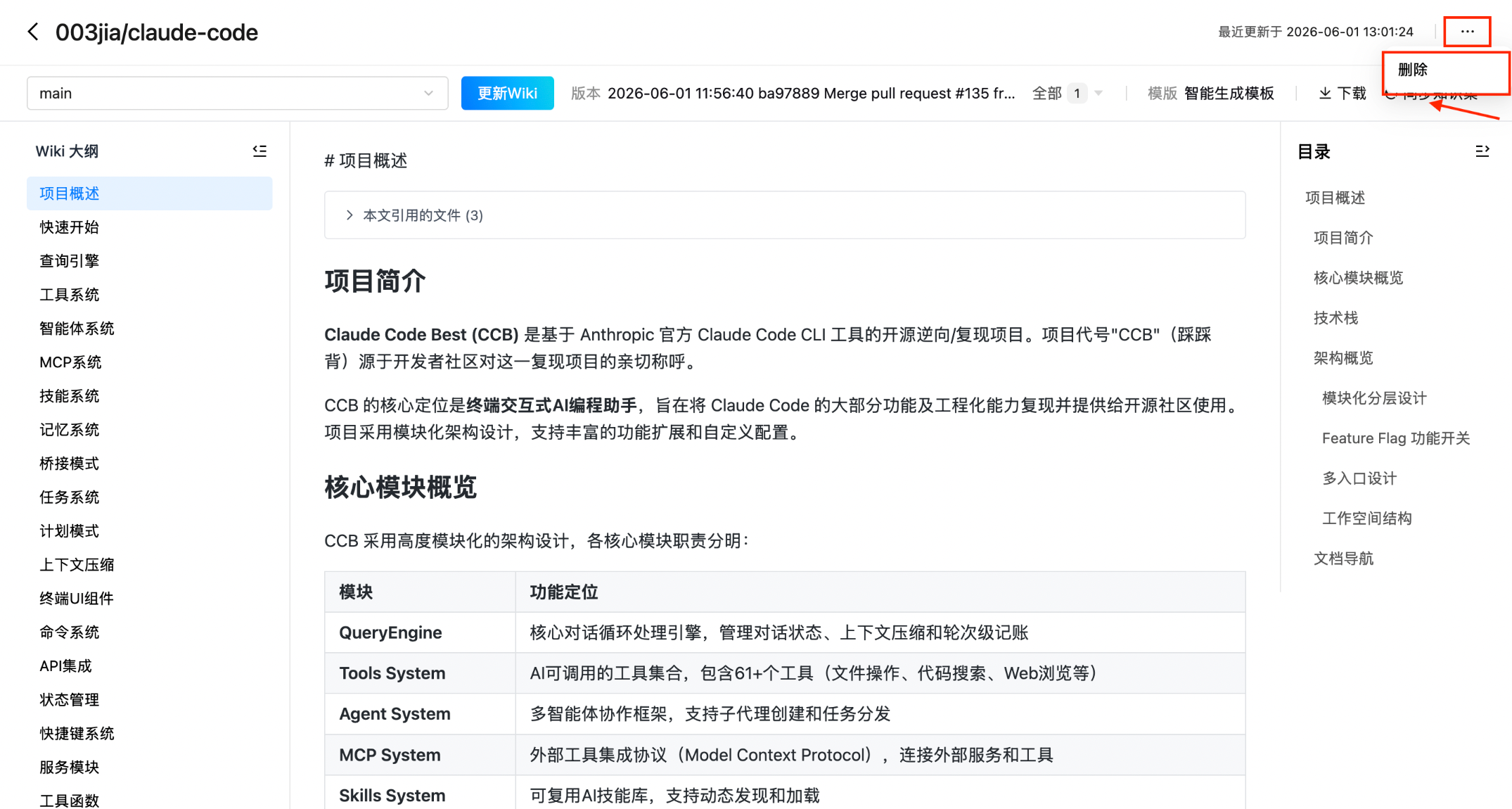This screenshot has height=809, width=1512.
Task: Open the main branch dropdown
Action: pos(237,94)
